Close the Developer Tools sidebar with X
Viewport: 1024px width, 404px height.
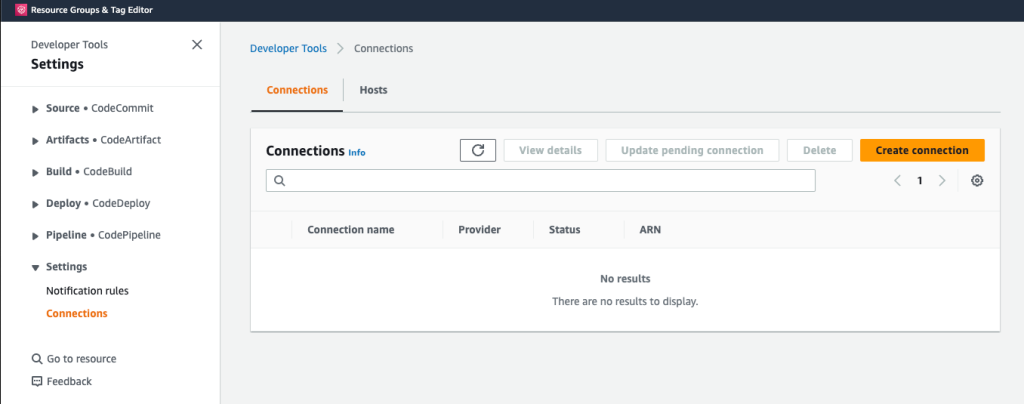(197, 44)
